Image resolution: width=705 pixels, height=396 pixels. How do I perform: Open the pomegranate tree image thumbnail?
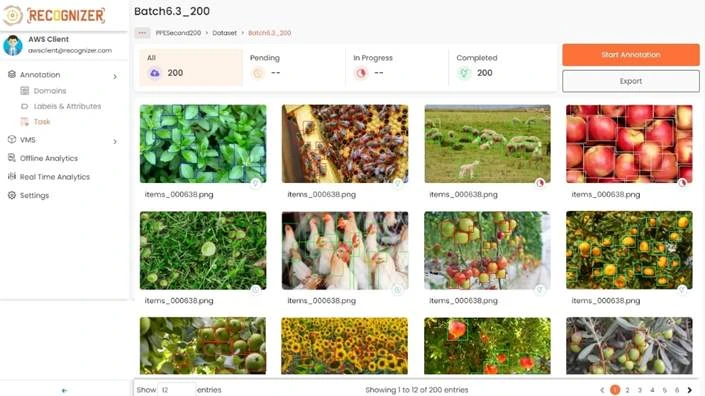[487, 346]
